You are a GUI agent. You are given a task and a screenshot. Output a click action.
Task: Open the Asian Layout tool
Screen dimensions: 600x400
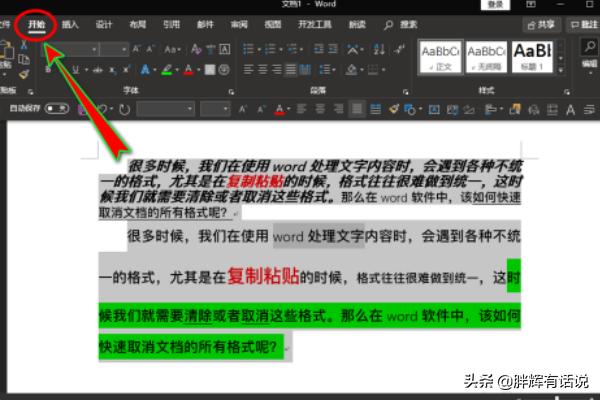pyautogui.click(x=352, y=49)
